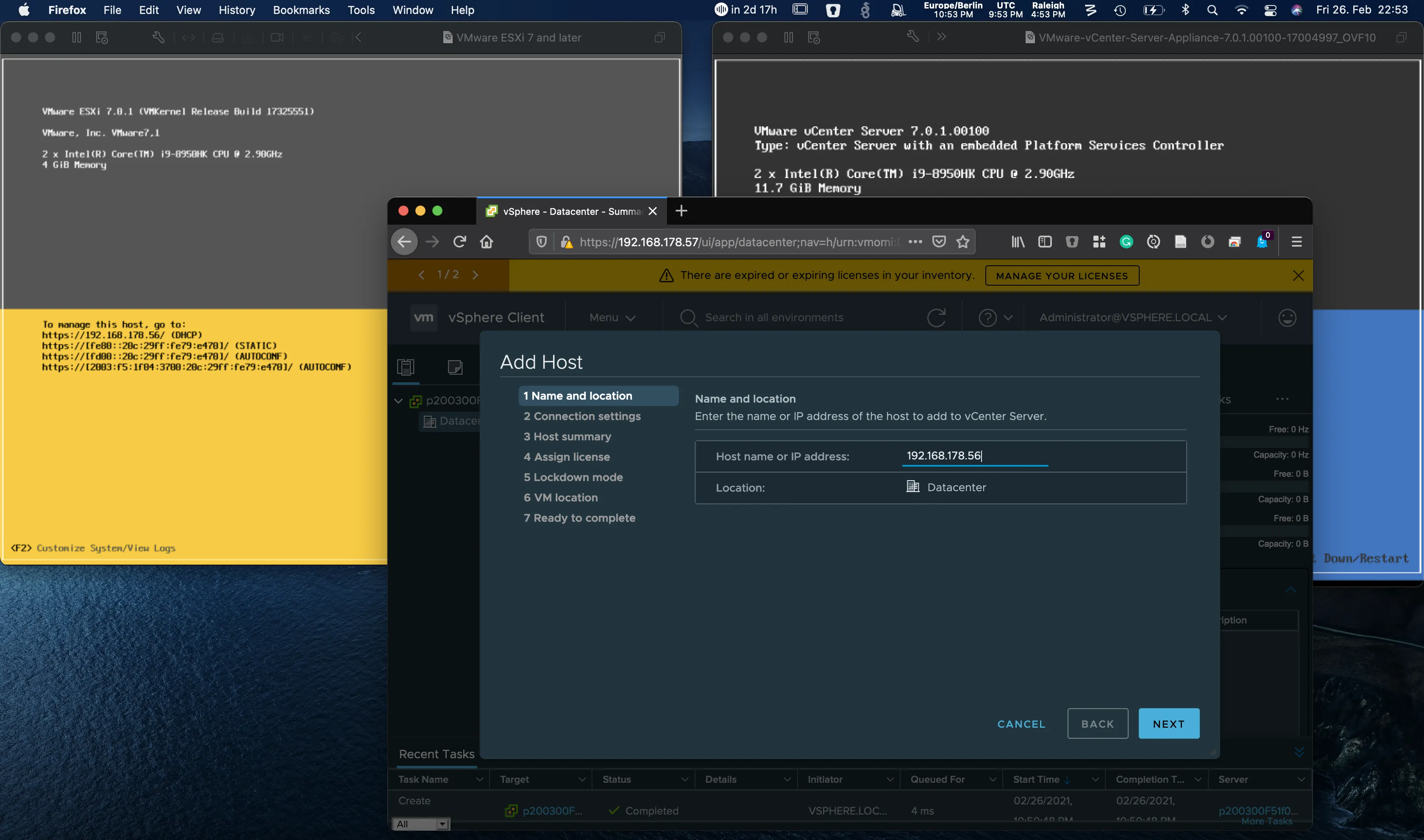The width and height of the screenshot is (1424, 840).
Task: Click vSphere Hosts and Clusters icon
Action: tap(406, 367)
